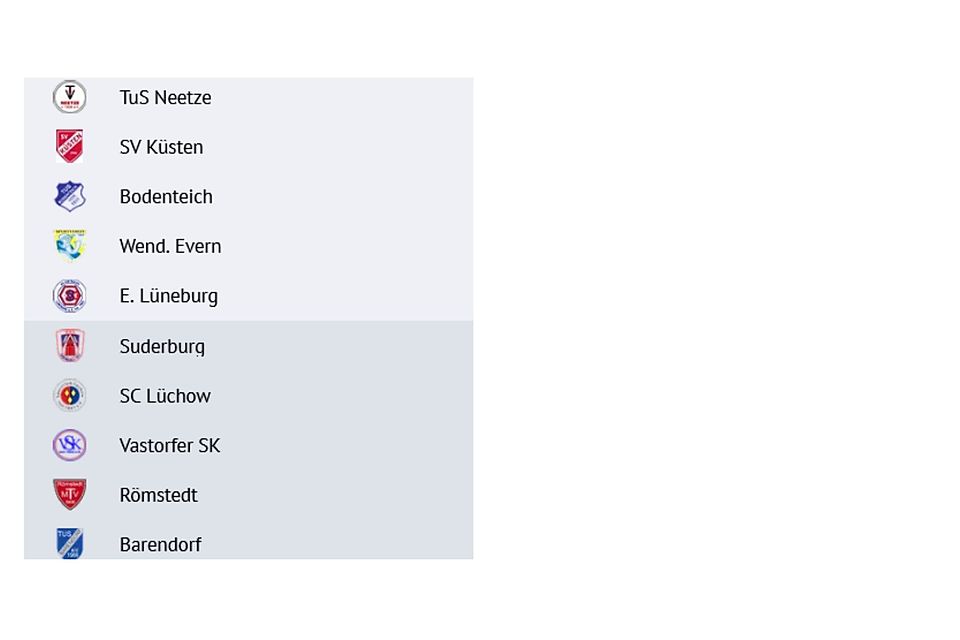The width and height of the screenshot is (960, 640).
Task: Select the Römstedt team name
Action: (158, 495)
